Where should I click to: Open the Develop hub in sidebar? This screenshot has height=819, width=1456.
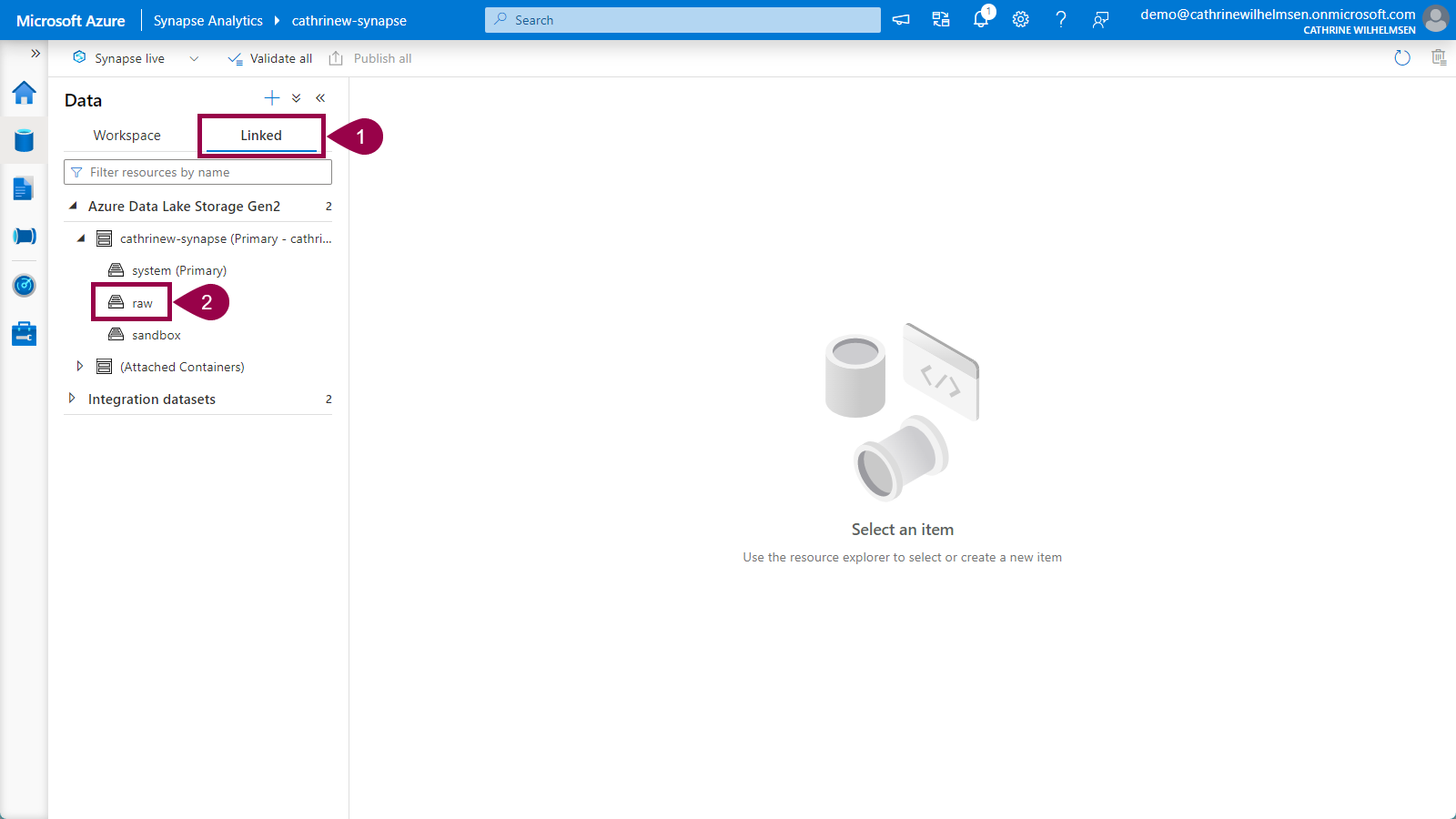tap(25, 188)
